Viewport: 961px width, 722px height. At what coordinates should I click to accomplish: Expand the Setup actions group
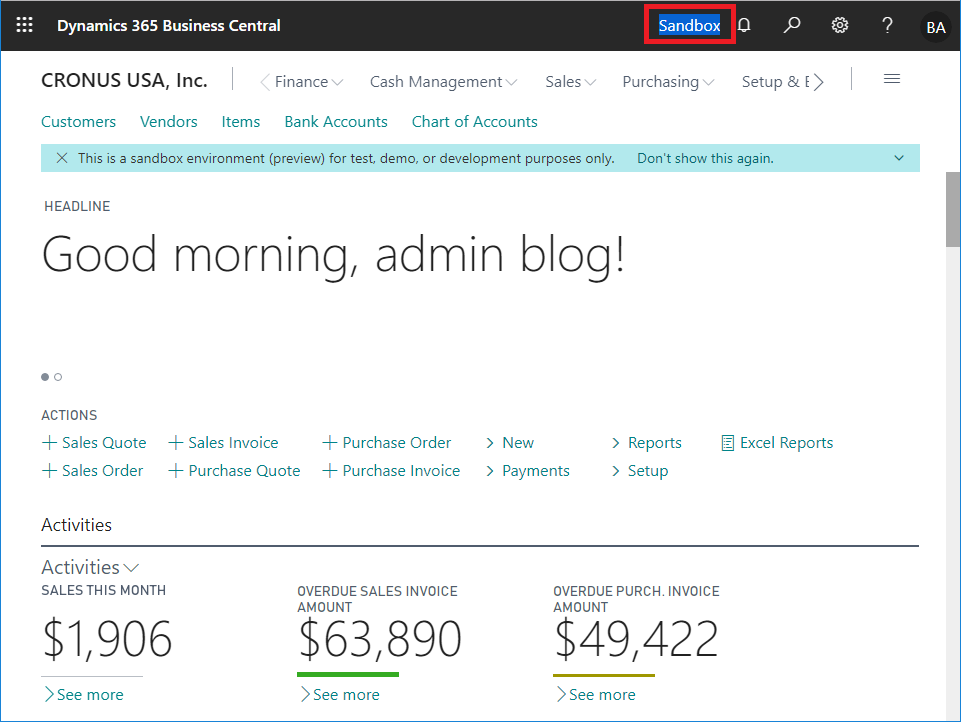640,471
